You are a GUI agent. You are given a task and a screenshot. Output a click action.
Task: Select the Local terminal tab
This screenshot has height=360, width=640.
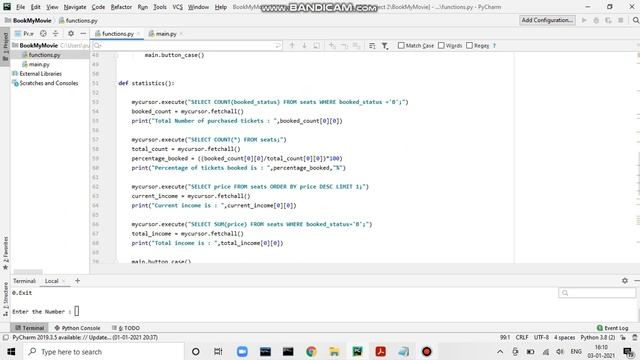point(51,281)
